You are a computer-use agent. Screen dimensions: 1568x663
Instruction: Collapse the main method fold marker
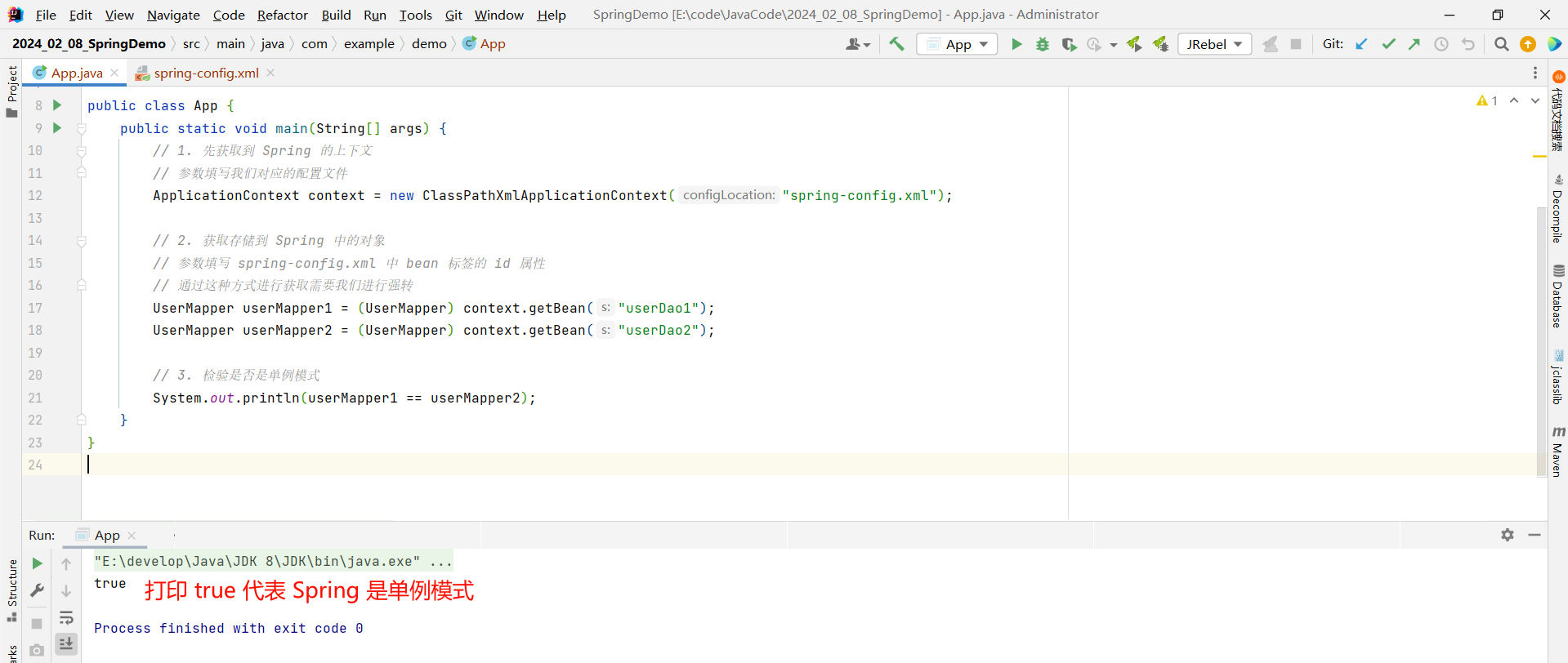tap(82, 128)
